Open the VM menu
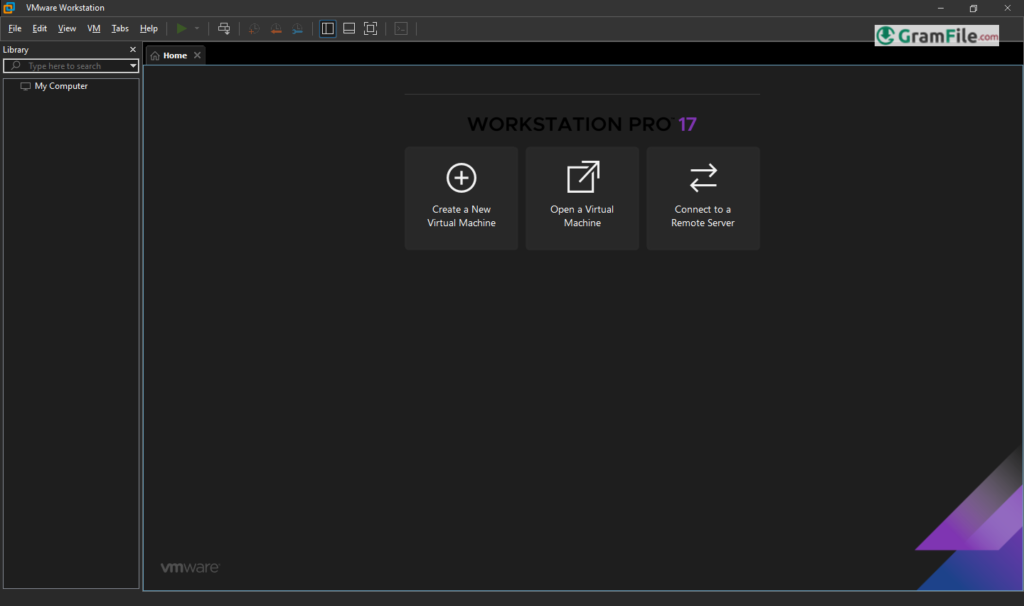The width and height of the screenshot is (1024, 606). (93, 28)
